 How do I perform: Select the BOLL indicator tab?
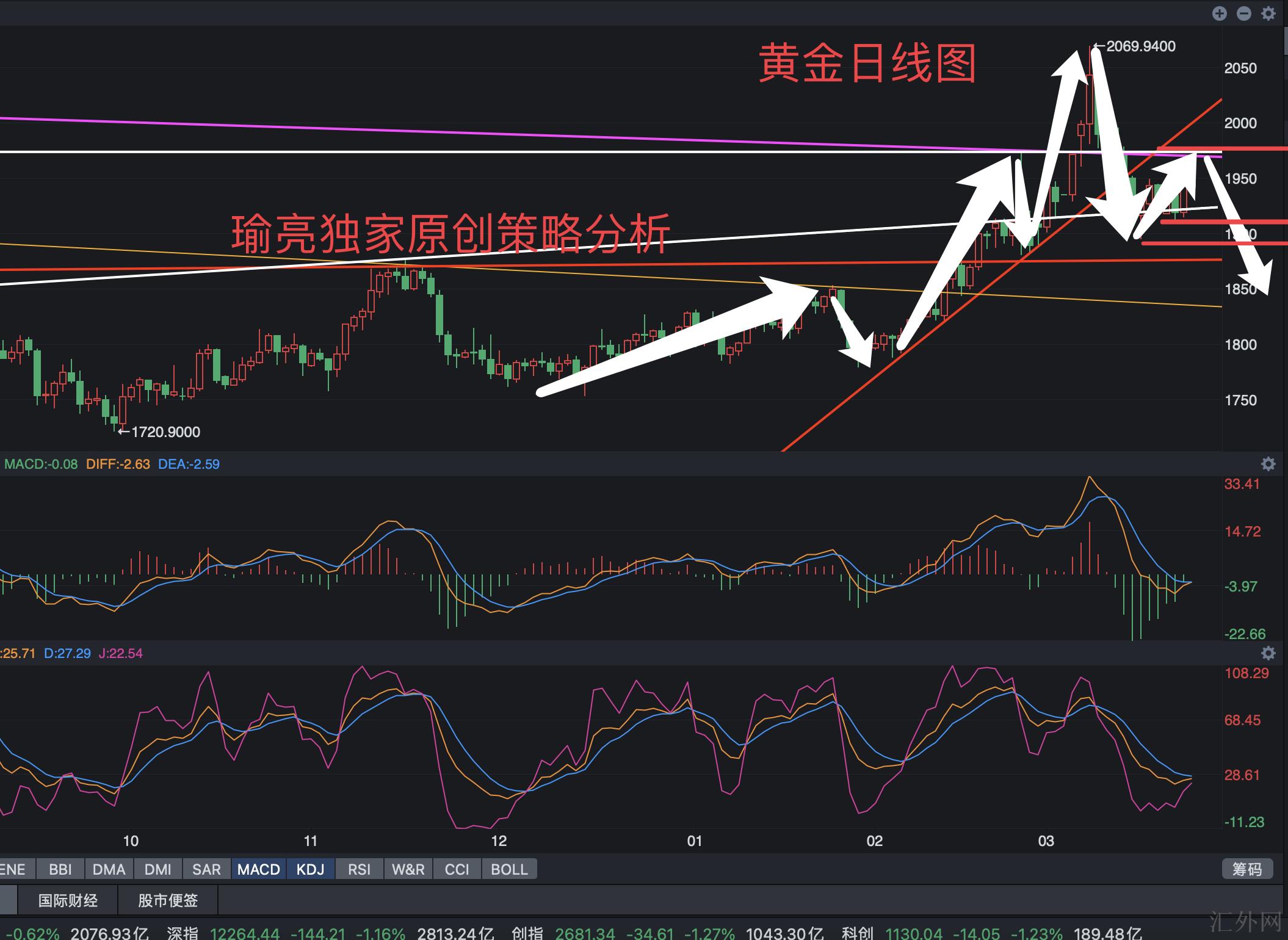pyautogui.click(x=509, y=869)
